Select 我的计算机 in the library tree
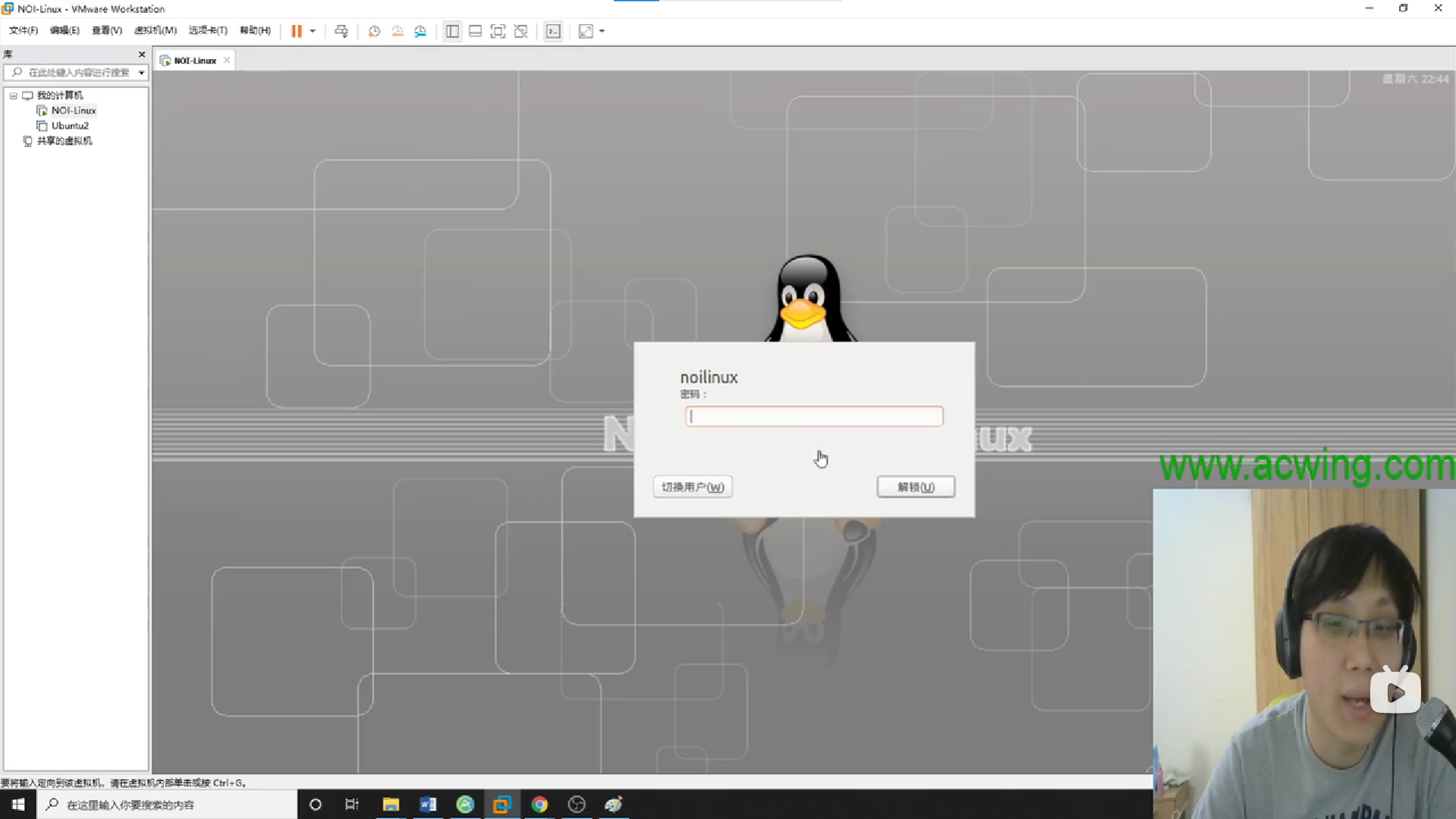 (60, 96)
